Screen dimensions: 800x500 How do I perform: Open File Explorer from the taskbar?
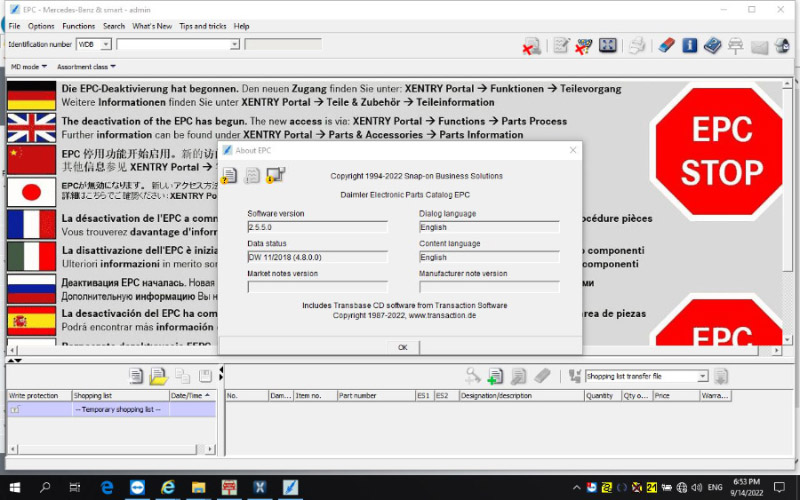[x=198, y=488]
